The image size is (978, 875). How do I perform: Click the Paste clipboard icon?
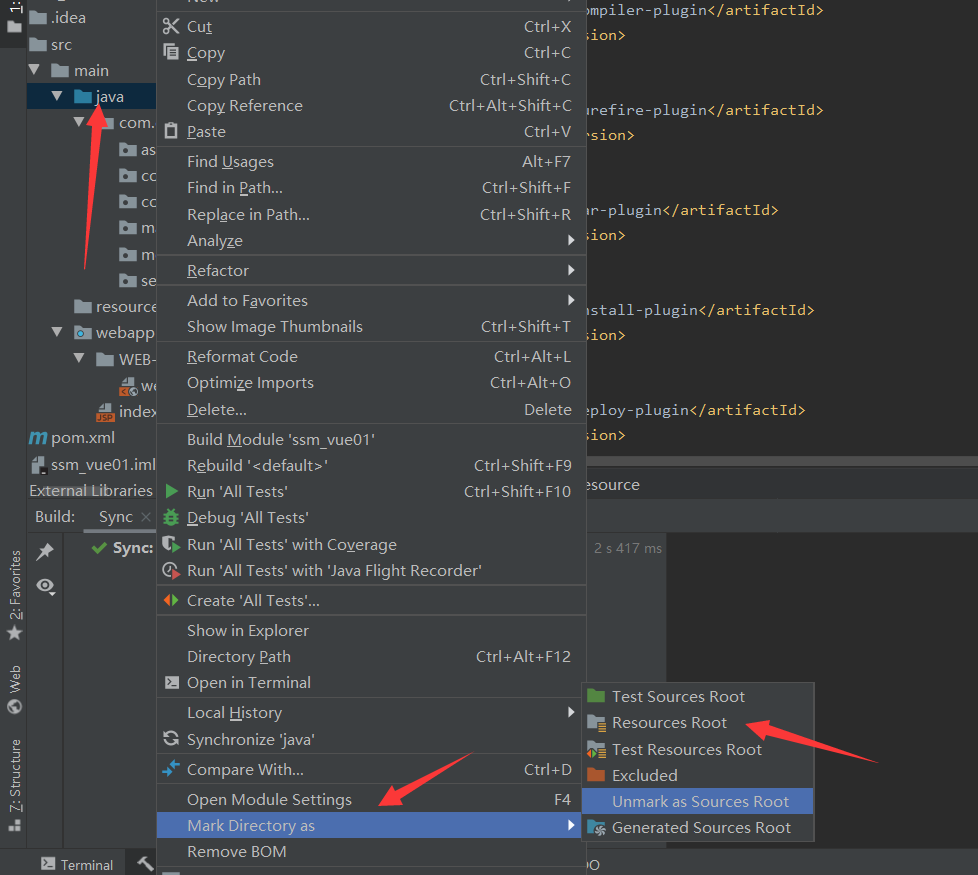pos(170,131)
